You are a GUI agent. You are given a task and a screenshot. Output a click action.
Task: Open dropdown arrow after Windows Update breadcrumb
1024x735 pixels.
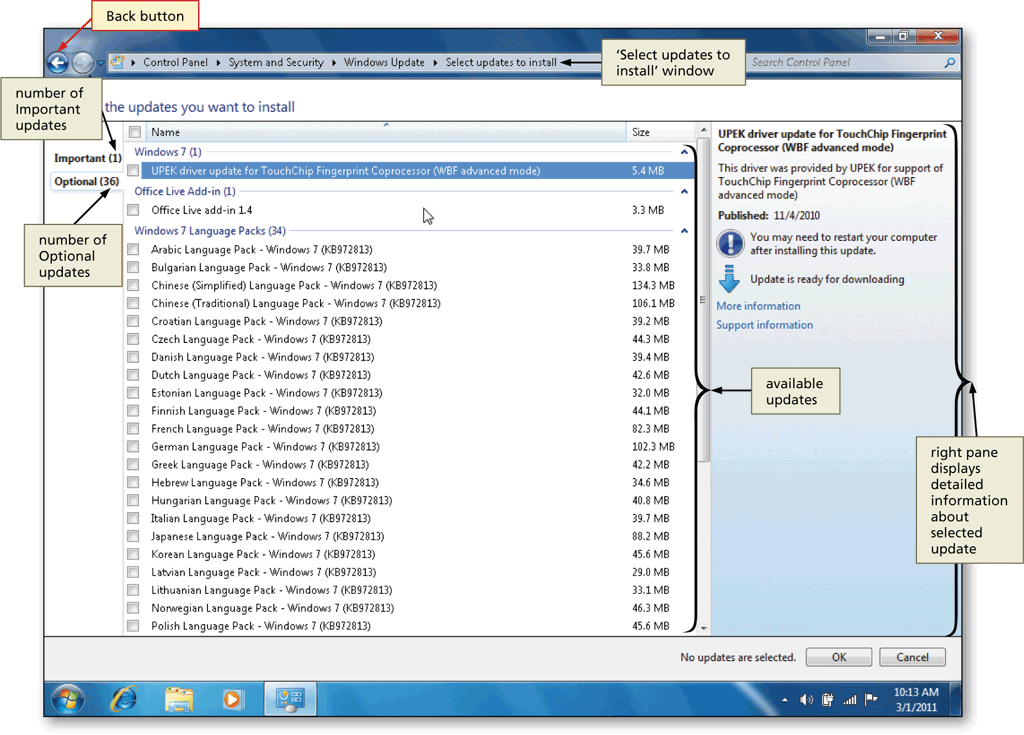pyautogui.click(x=435, y=63)
